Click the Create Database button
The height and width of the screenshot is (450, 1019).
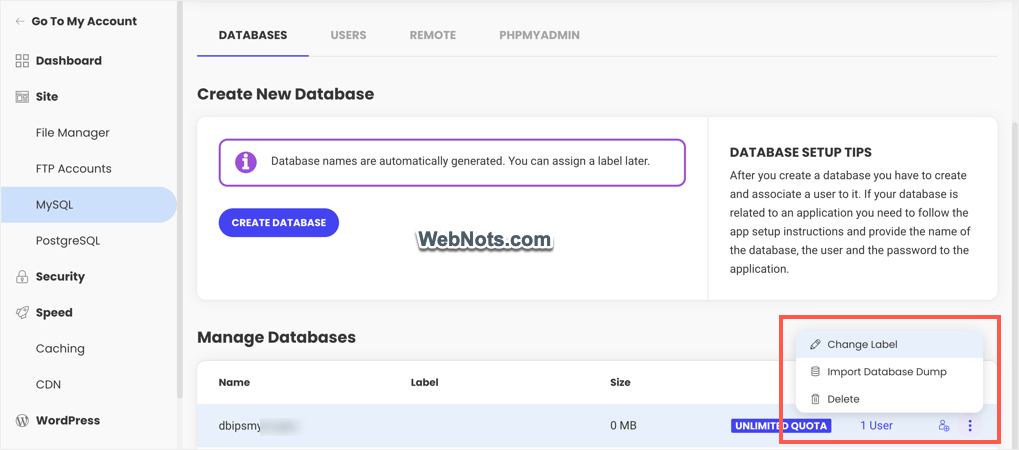click(278, 223)
